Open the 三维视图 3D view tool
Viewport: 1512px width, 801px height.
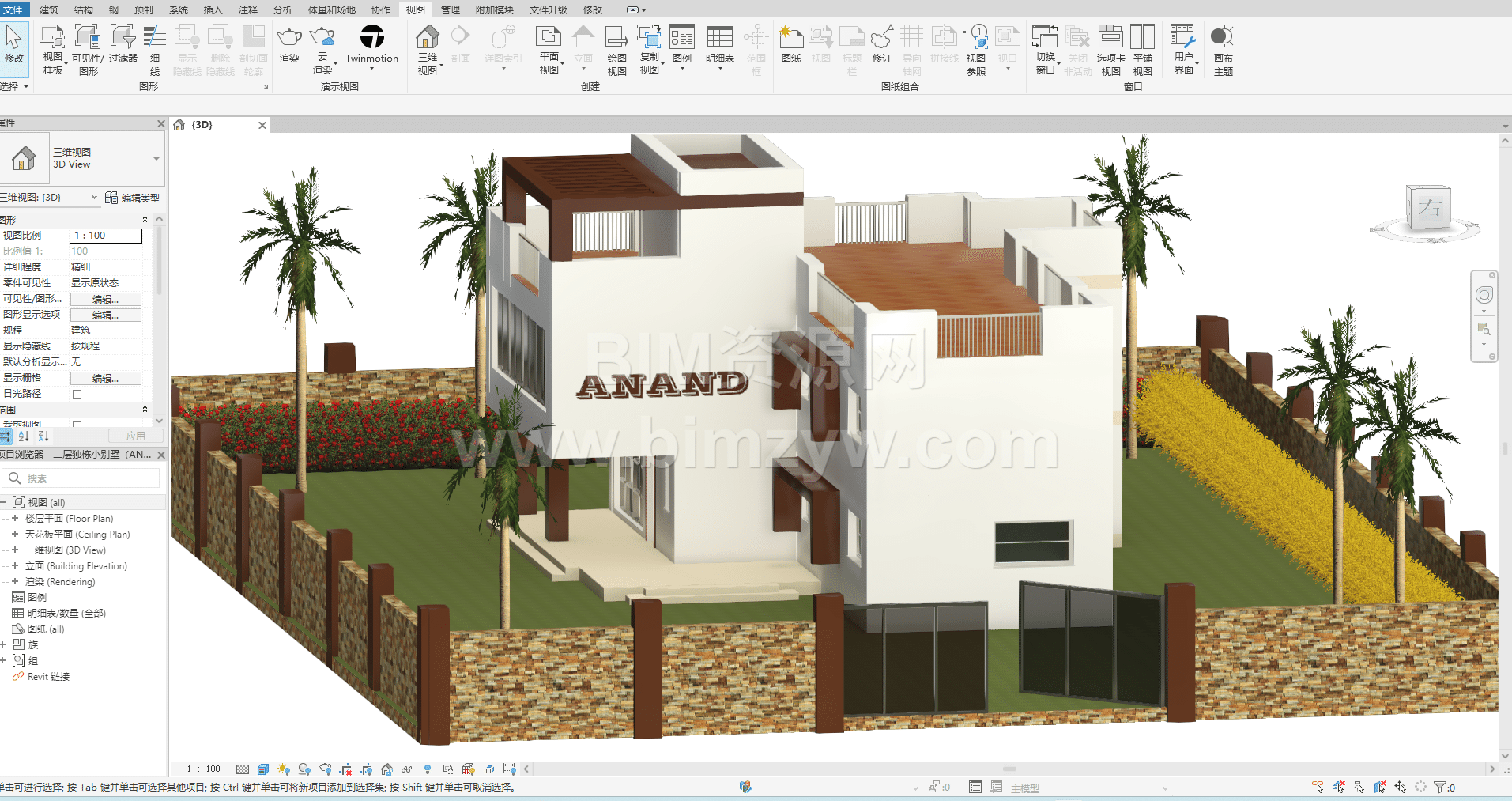coord(428,38)
